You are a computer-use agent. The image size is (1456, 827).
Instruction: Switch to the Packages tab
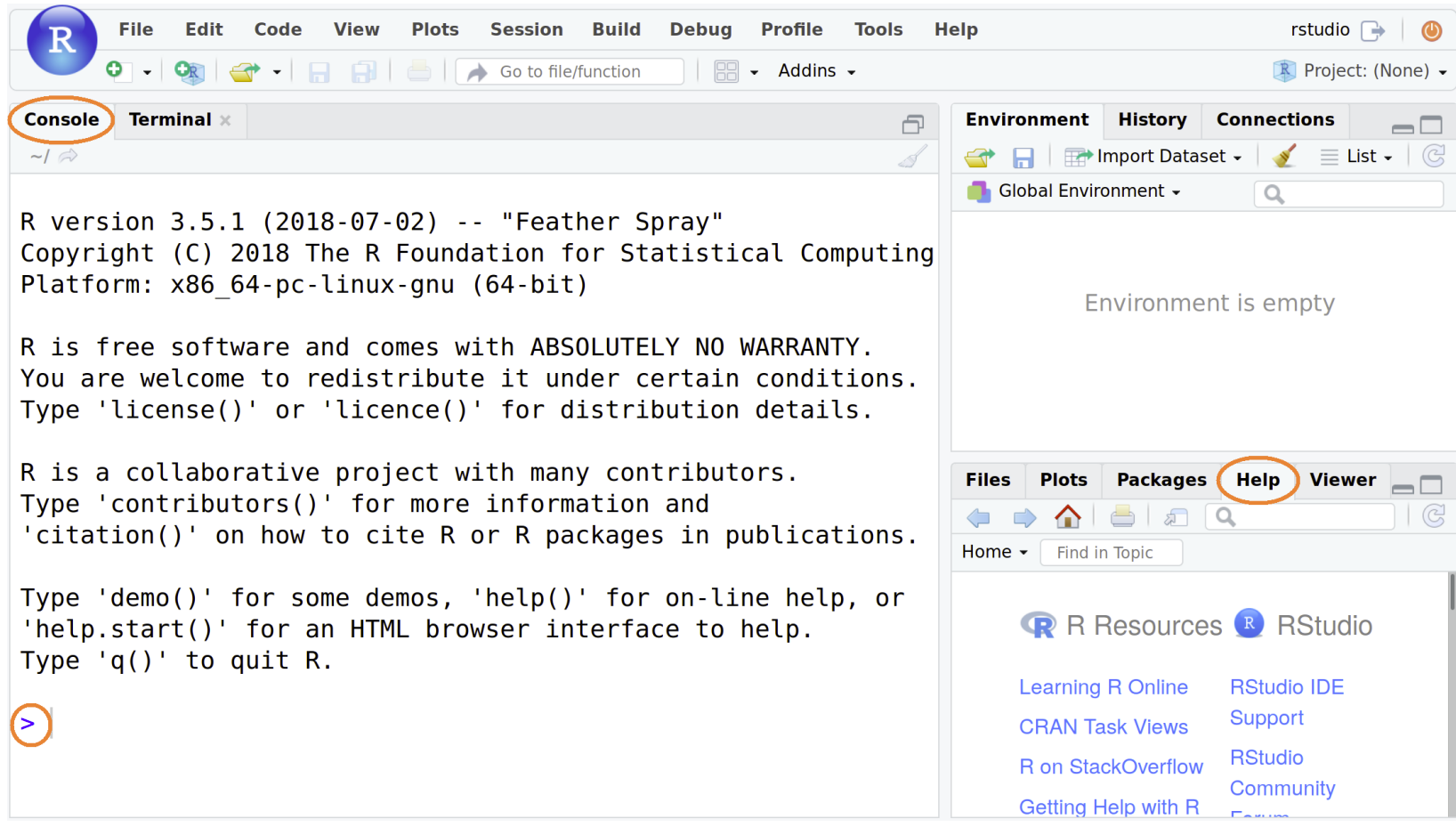point(1161,480)
